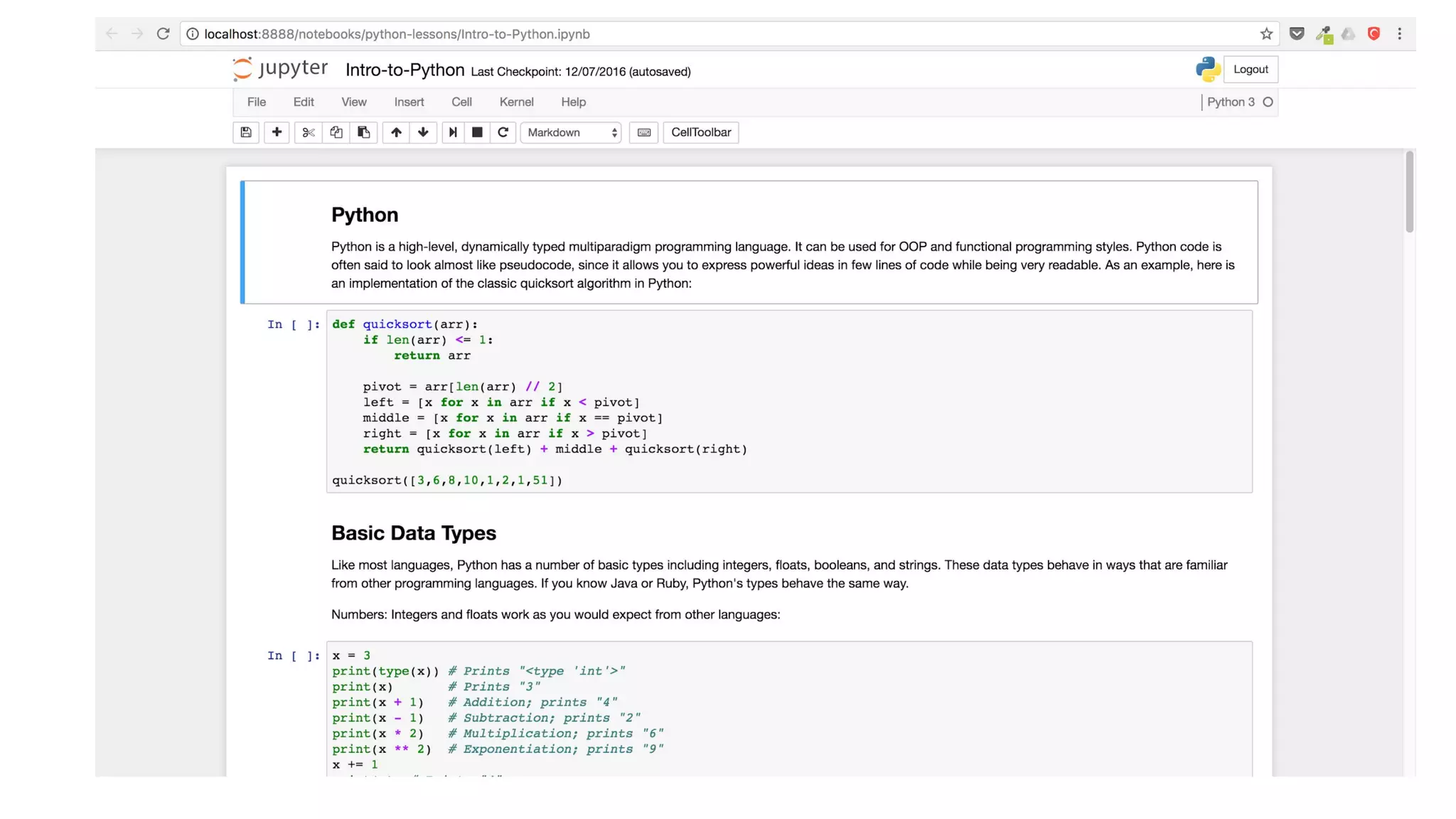Open the Cell menu
Image resolution: width=1456 pixels, height=819 pixels.
461,102
